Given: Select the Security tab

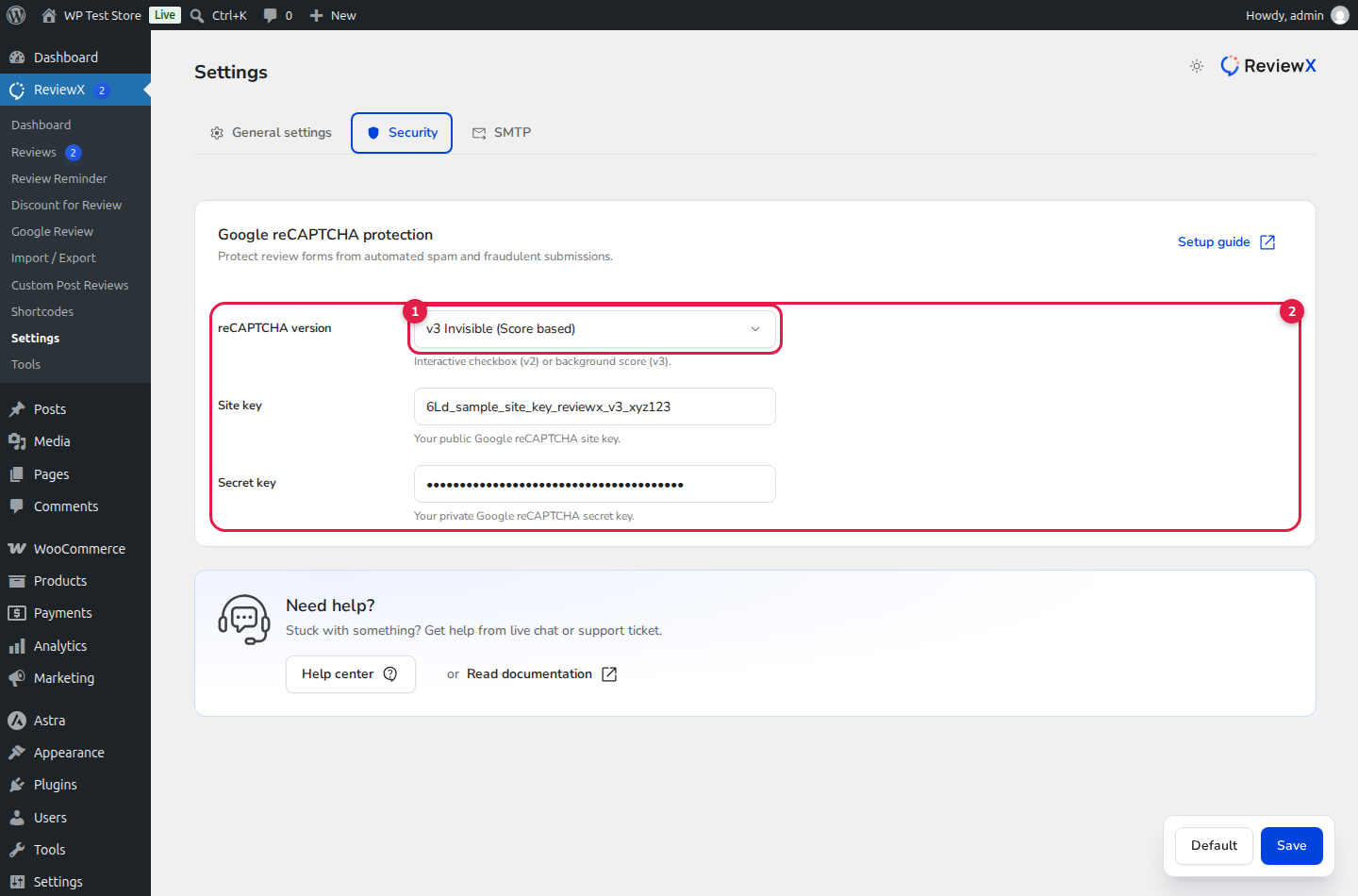Looking at the screenshot, I should 402,133.
